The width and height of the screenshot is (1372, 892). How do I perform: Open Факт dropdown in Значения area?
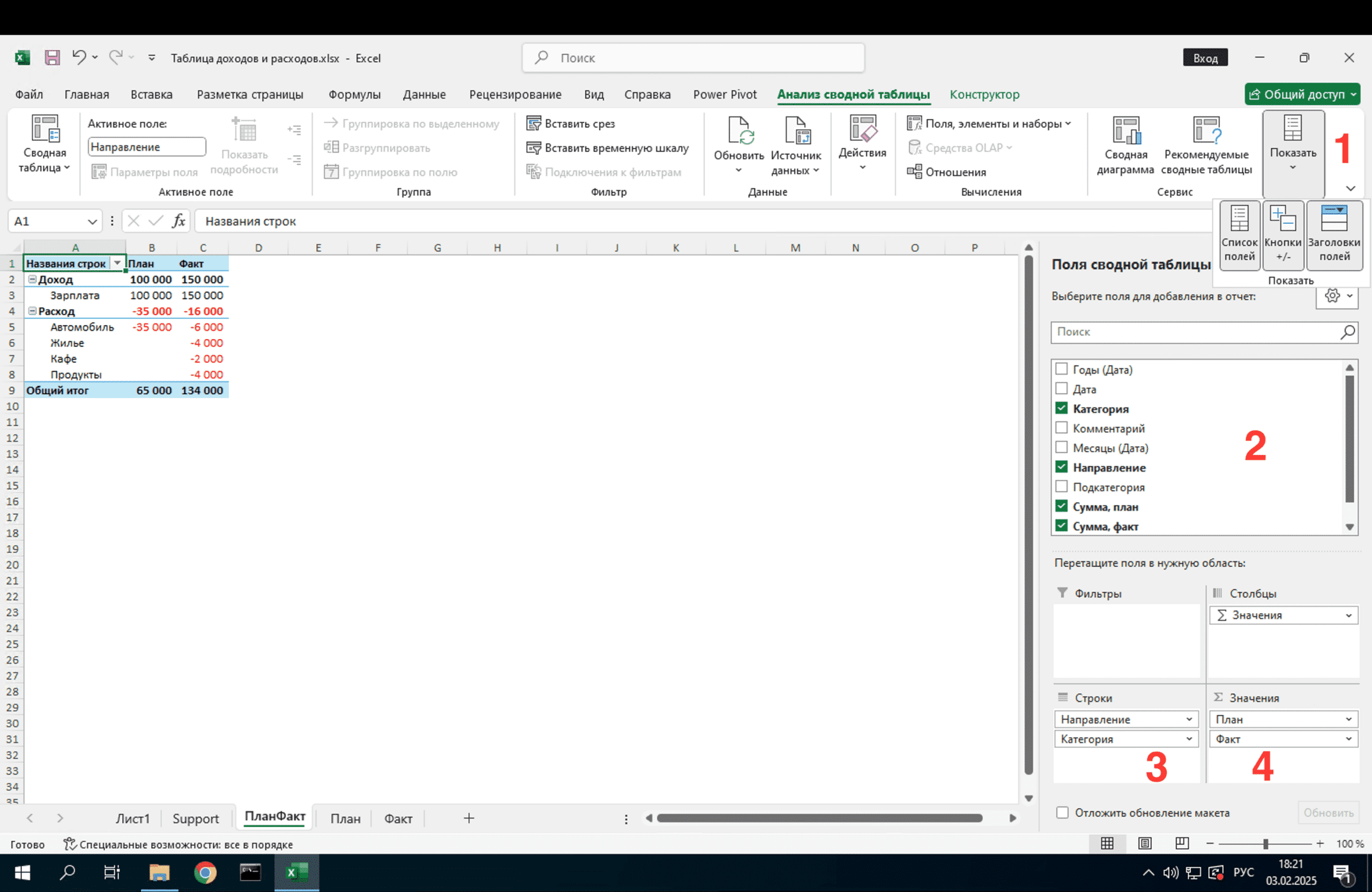coord(1348,739)
